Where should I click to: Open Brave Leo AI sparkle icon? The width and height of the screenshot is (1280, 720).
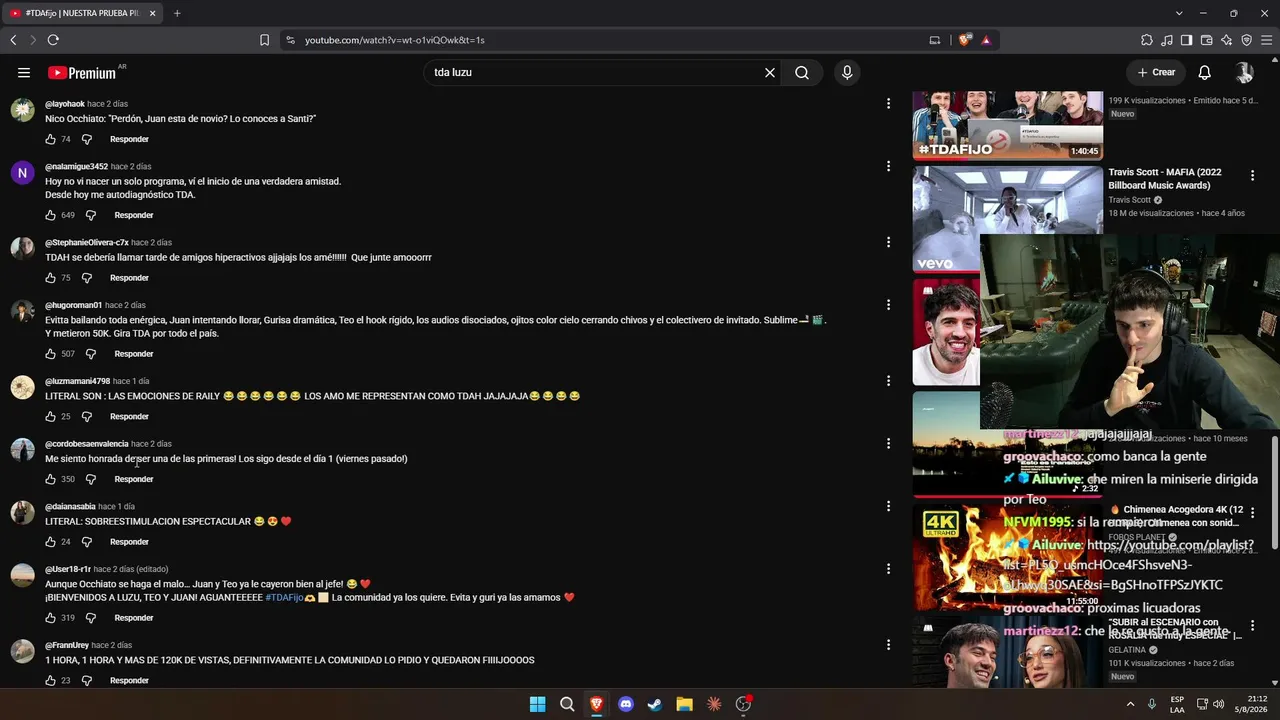(x=1227, y=40)
